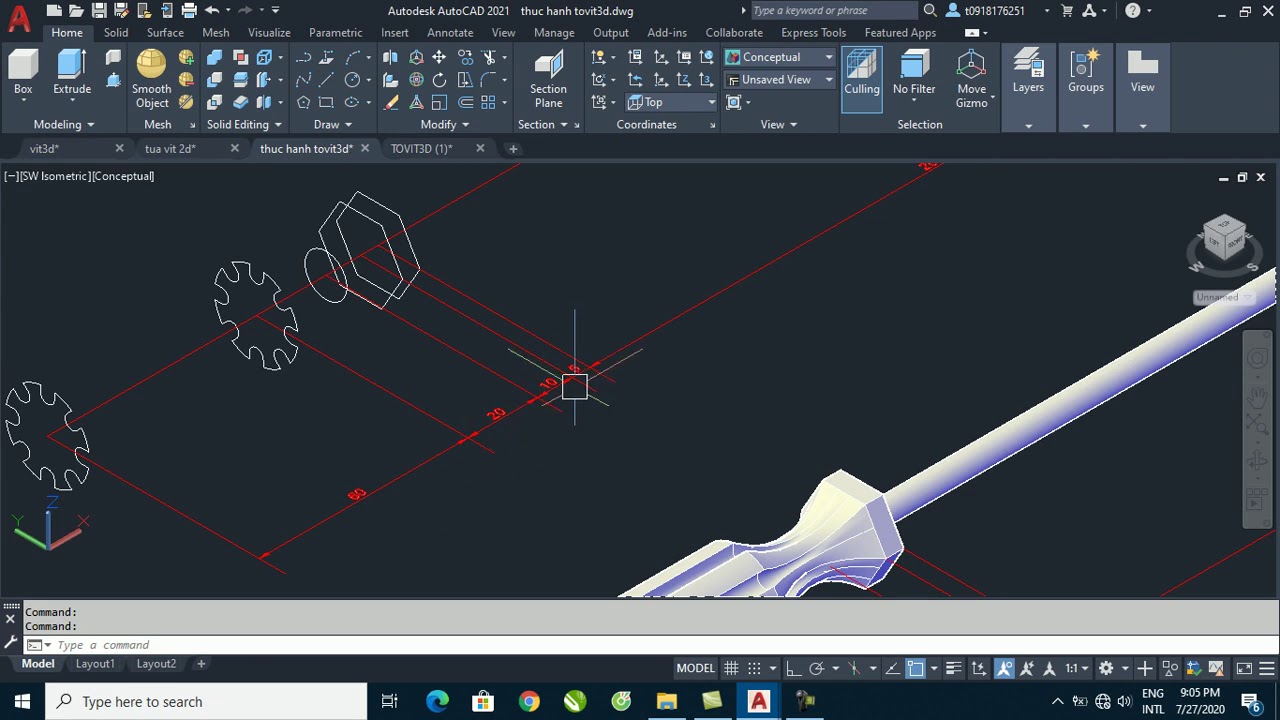Open the annotation scale 1:1 dropdown
The width and height of the screenshot is (1280, 720).
(x=1076, y=668)
